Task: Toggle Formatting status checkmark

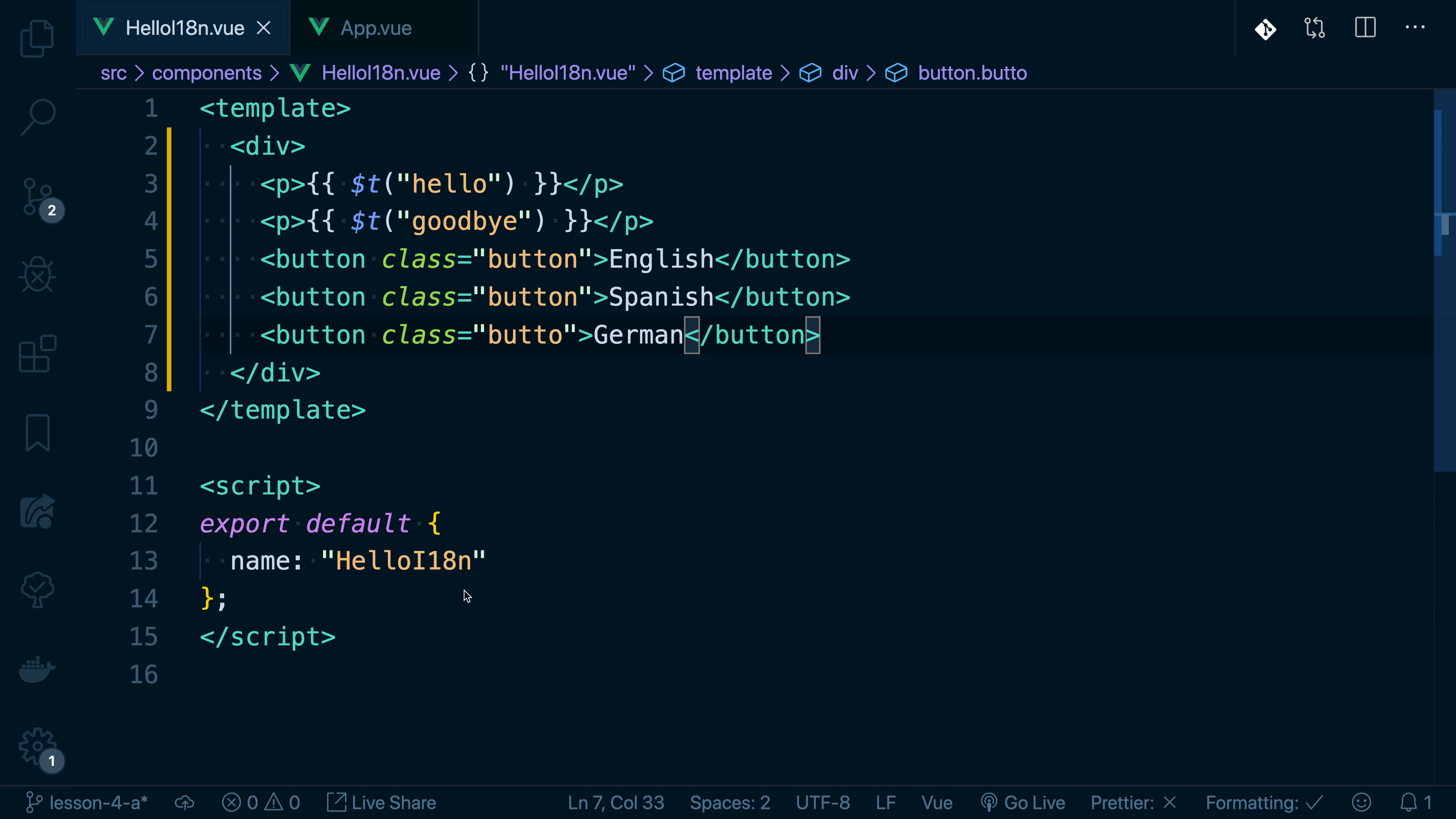Action: pyautogui.click(x=1265, y=803)
